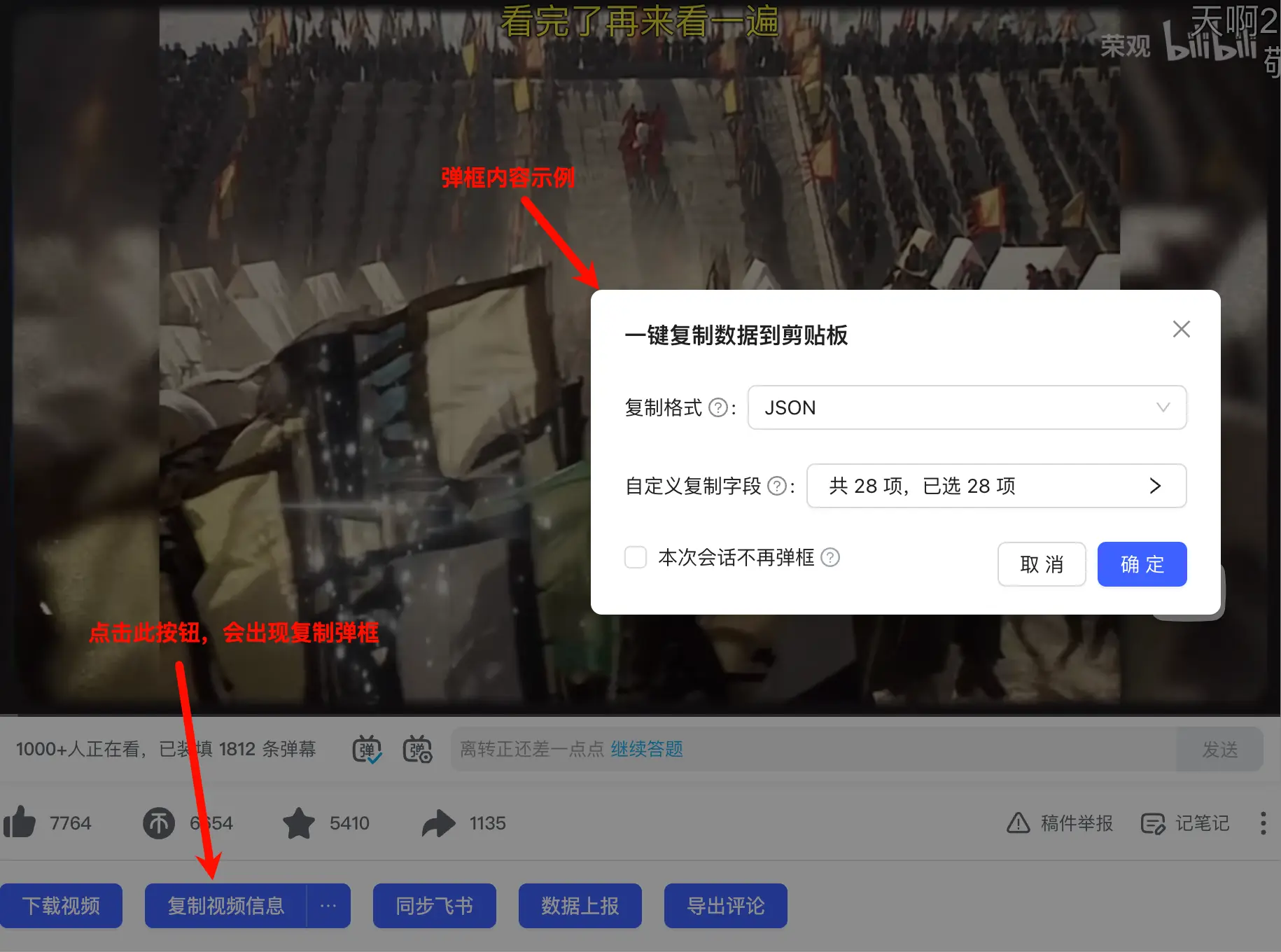Click the 导出评论 button
The image size is (1281, 952).
tap(725, 906)
